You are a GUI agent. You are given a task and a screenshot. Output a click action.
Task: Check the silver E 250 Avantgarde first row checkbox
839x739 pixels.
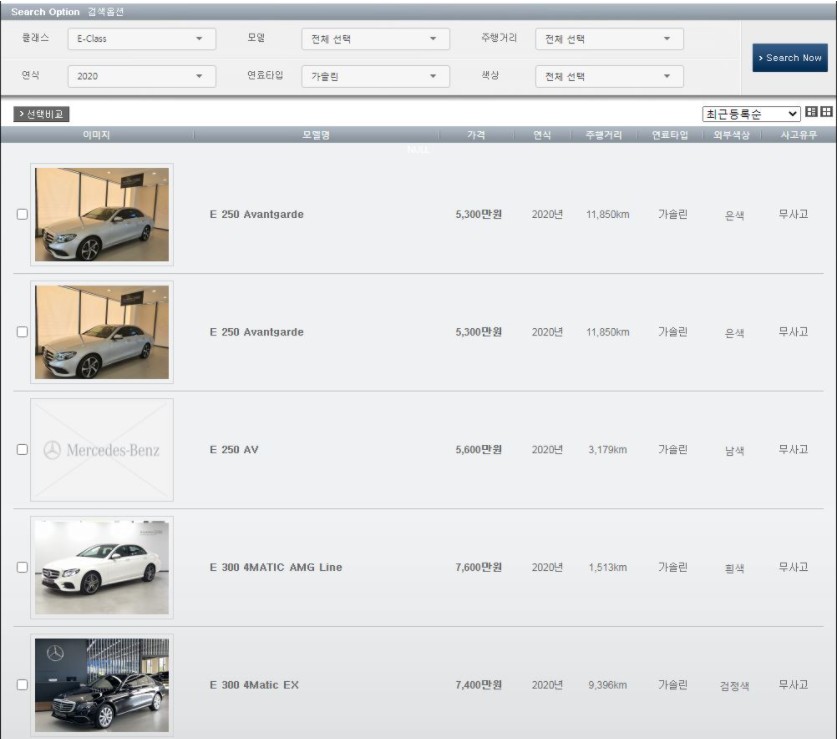tap(22, 214)
